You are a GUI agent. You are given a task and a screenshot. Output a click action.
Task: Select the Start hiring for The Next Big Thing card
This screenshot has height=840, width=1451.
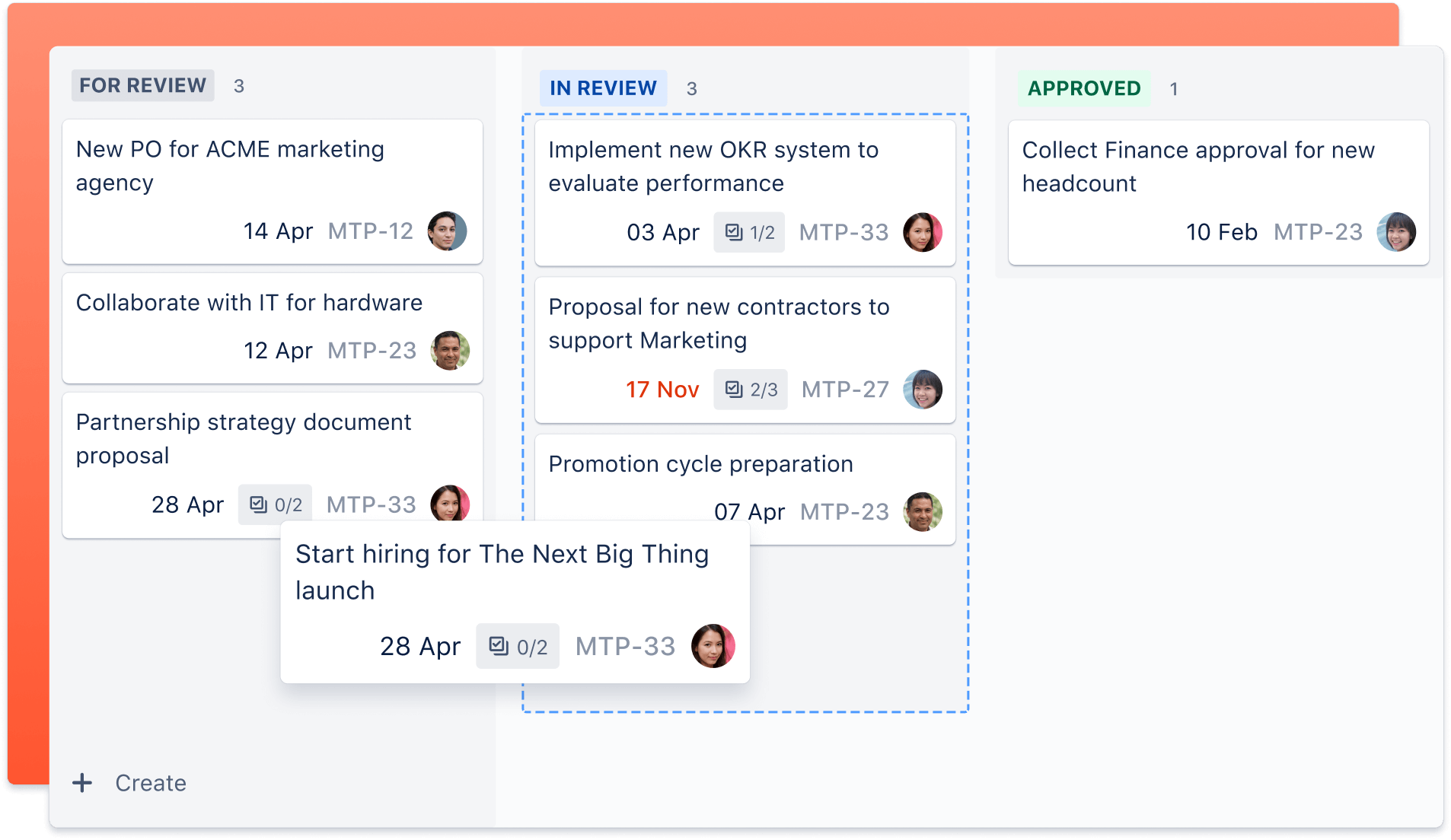pyautogui.click(x=502, y=572)
